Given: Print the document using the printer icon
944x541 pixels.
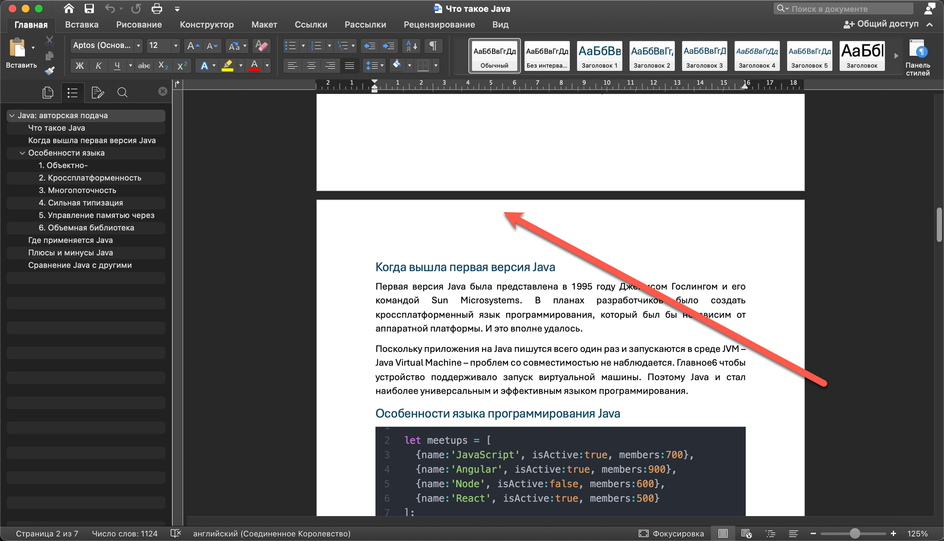Looking at the screenshot, I should pos(157,8).
